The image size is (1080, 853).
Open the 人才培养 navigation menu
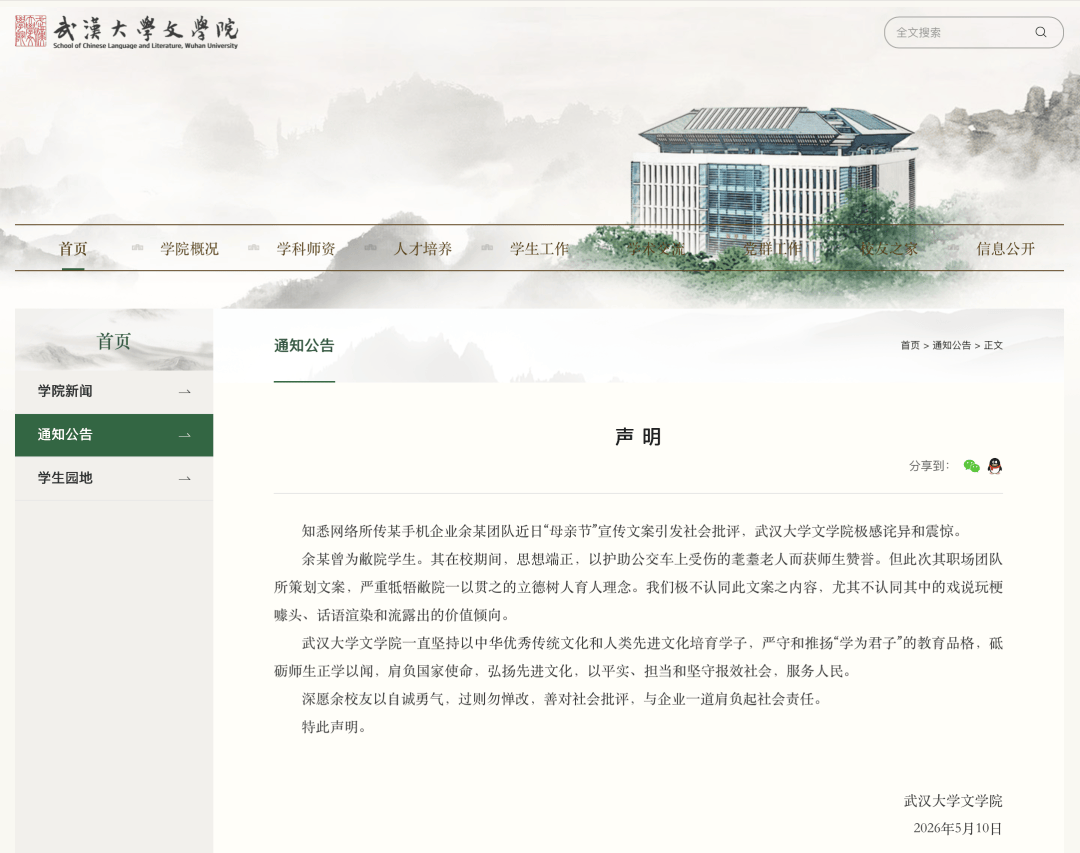(x=422, y=249)
